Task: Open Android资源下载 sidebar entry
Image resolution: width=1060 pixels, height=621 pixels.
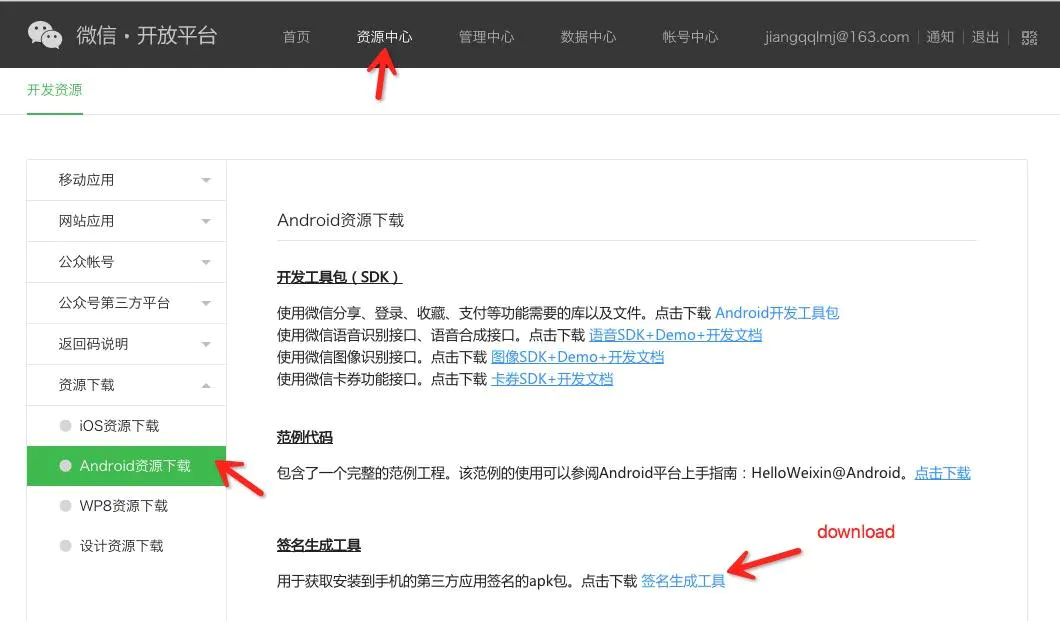Action: tap(126, 466)
